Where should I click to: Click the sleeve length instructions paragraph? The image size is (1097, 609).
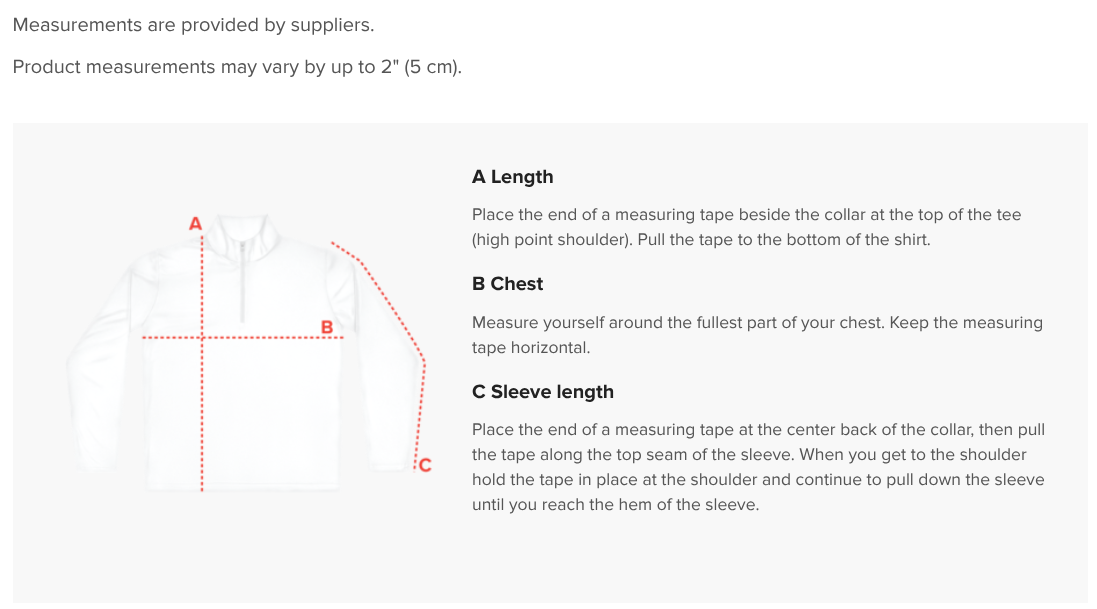tap(758, 467)
